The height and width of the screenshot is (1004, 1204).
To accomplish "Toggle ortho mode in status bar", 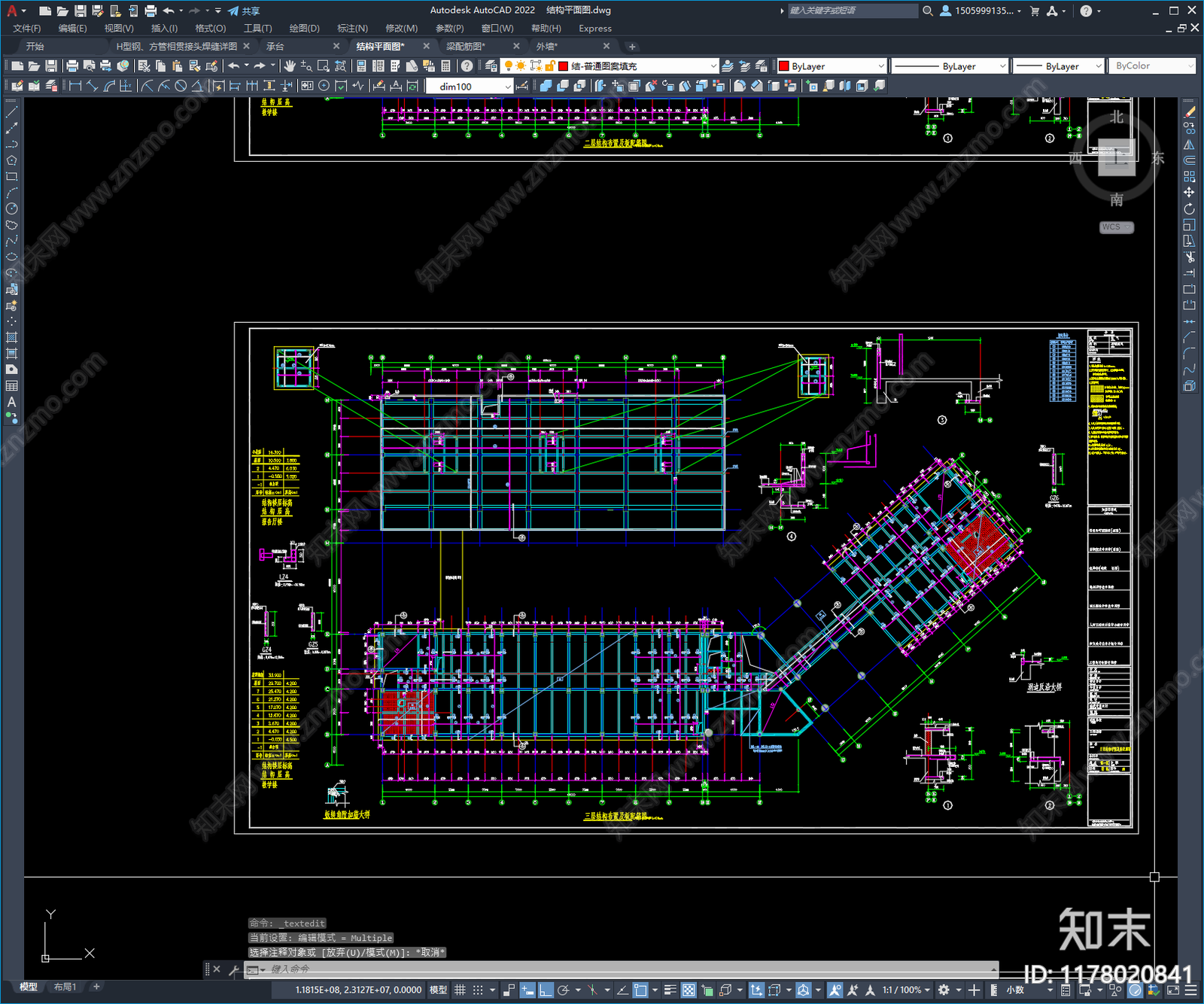I will [546, 990].
